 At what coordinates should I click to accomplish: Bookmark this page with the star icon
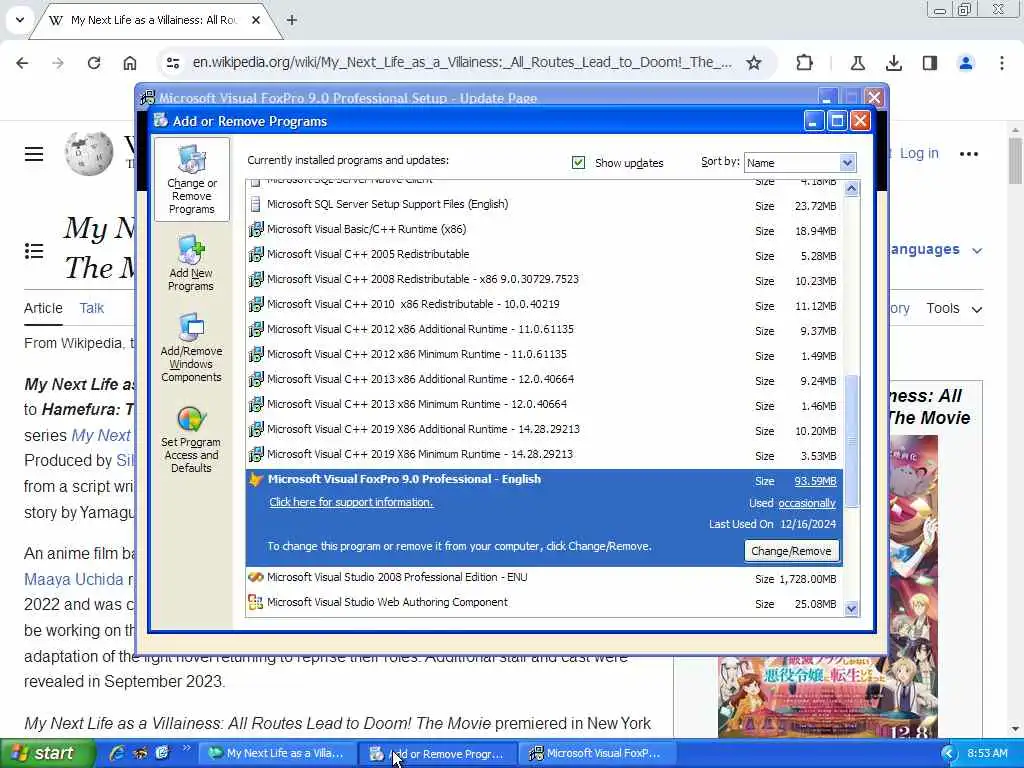tap(754, 63)
